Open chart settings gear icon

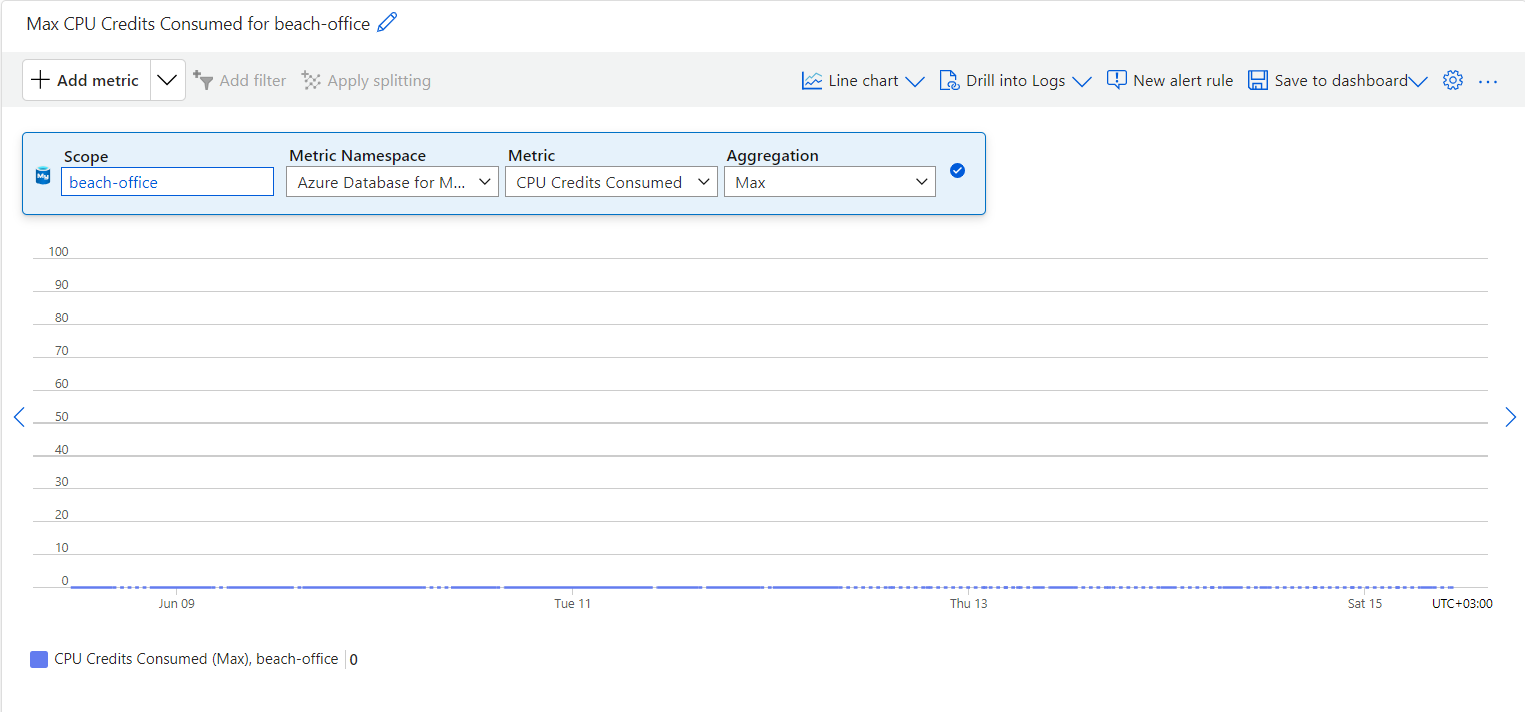[1453, 80]
